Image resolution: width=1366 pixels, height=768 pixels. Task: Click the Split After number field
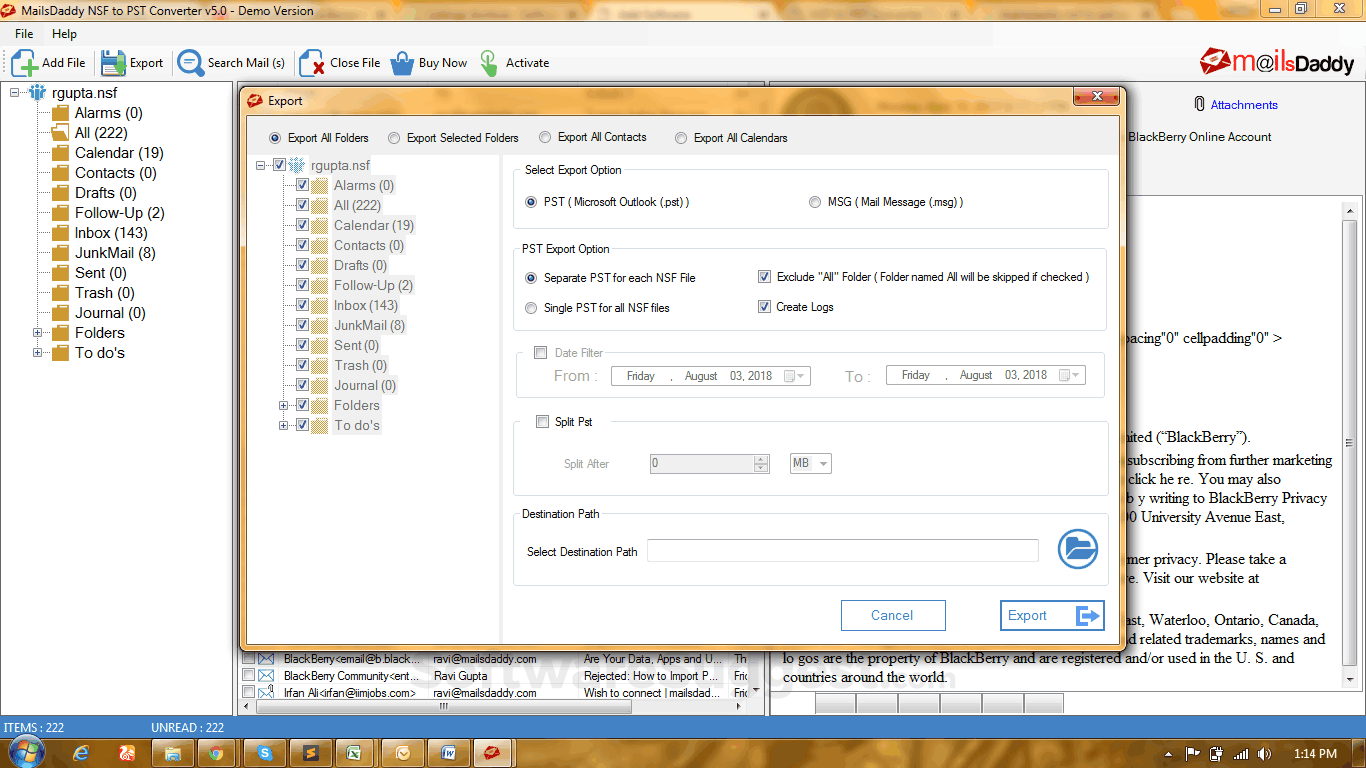708,464
